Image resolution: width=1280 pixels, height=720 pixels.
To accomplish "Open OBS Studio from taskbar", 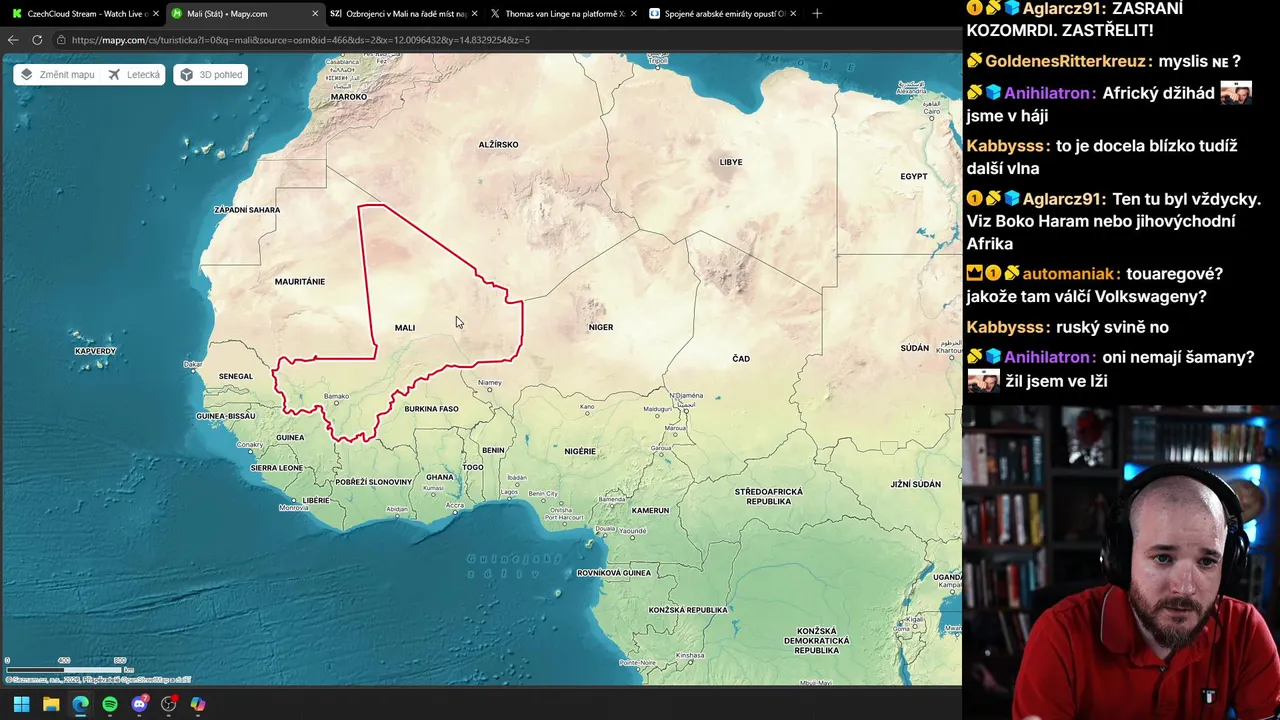I will [x=169, y=704].
